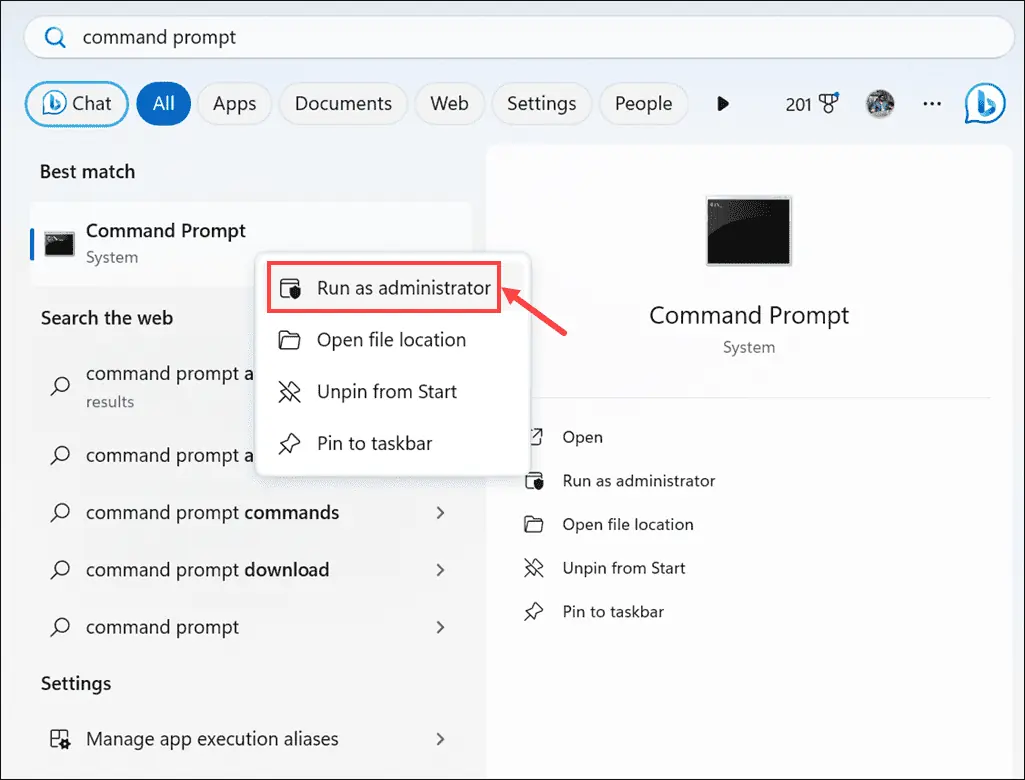Focus the 'command prompt' search input field

(x=518, y=37)
